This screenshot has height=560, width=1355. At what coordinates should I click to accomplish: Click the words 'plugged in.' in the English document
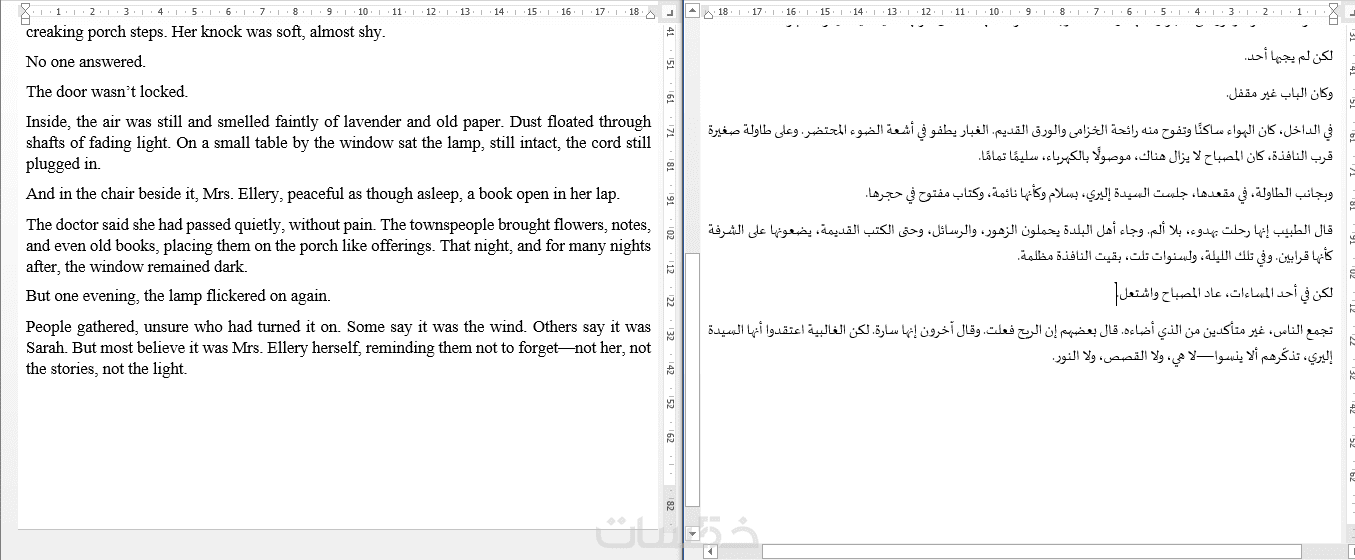63,165
